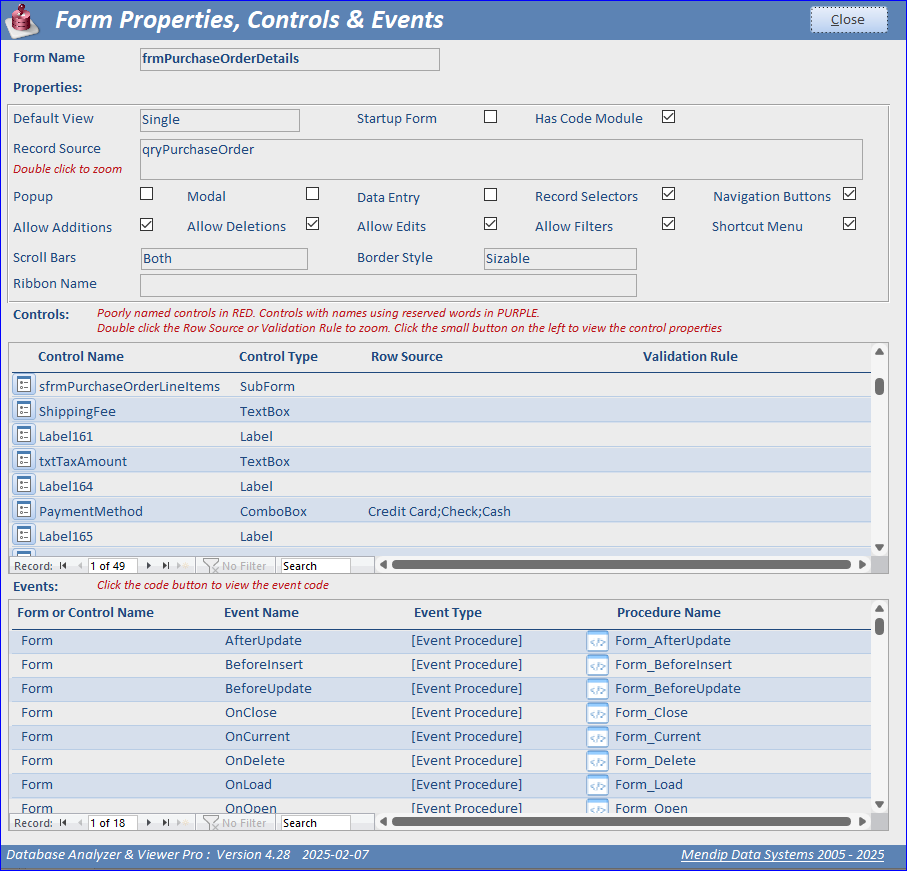907x871 pixels.
Task: Click record number box showing 1 of 18
Action: [x=112, y=822]
